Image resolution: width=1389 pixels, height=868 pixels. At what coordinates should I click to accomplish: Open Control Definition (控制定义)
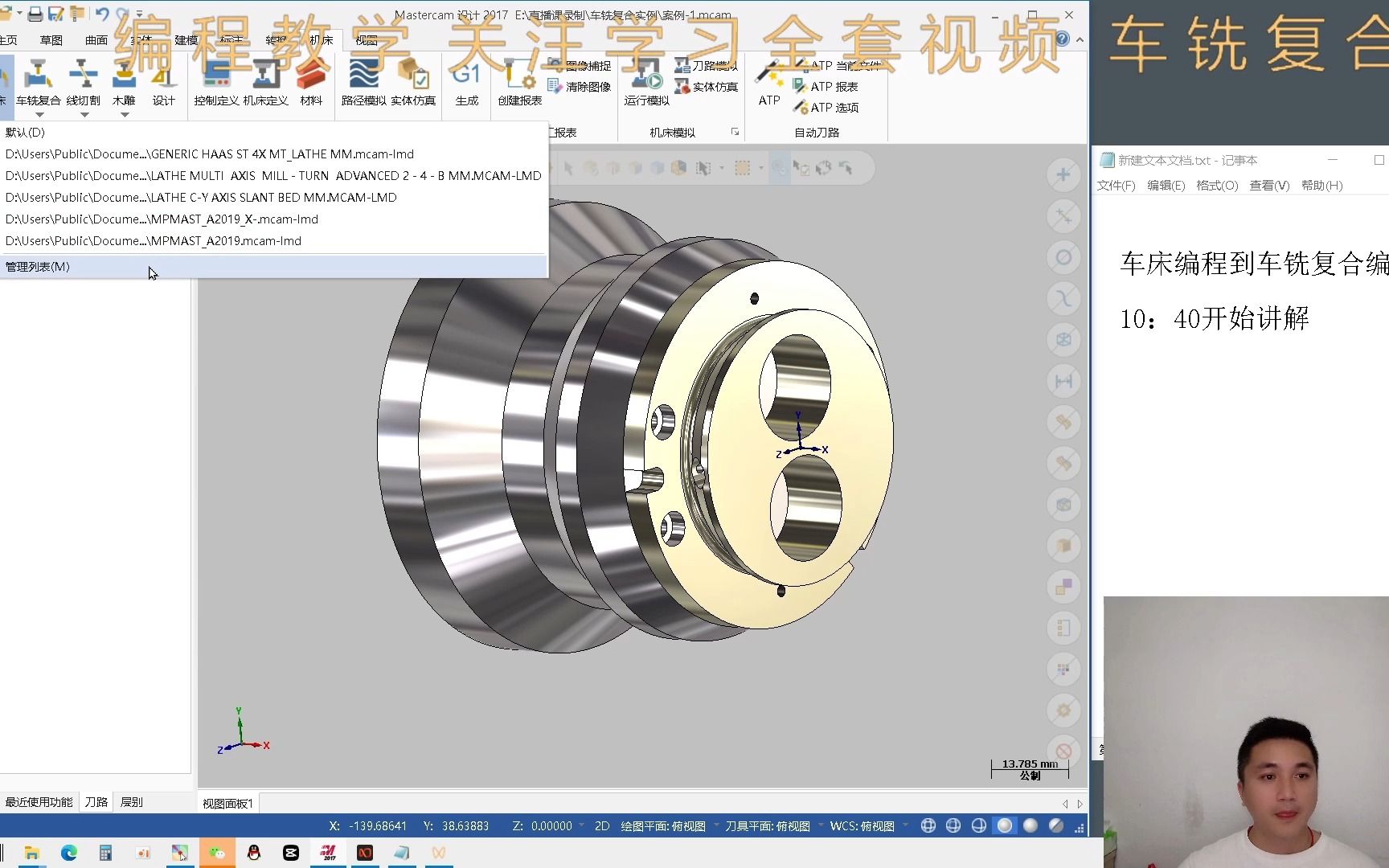coord(216,84)
